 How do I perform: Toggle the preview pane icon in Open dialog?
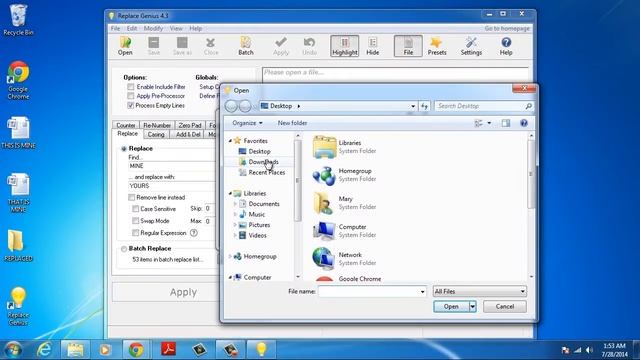coord(506,123)
